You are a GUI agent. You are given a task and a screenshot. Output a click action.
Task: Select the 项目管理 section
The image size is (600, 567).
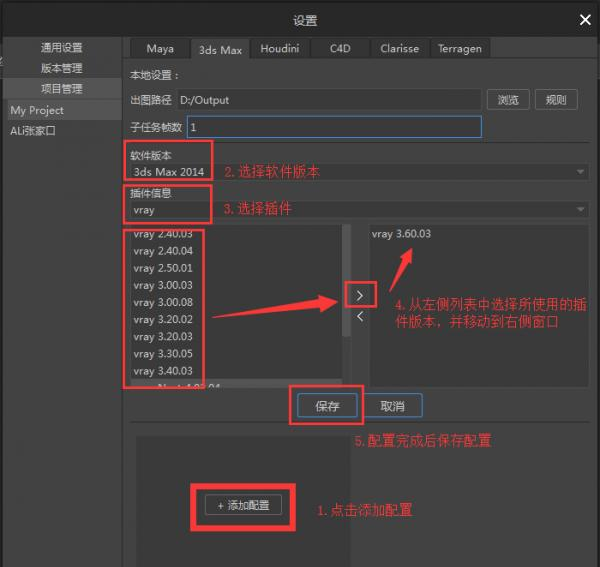coord(62,89)
